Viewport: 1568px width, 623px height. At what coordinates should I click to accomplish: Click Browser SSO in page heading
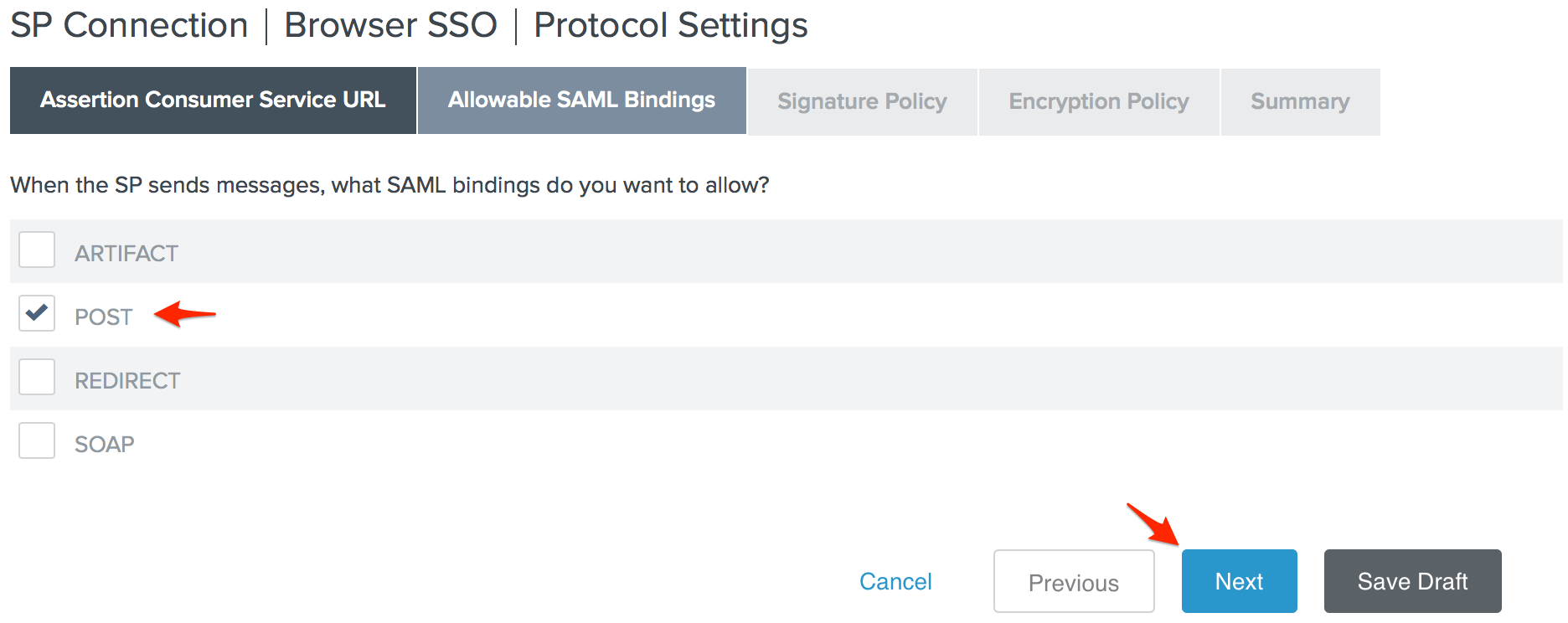tap(390, 25)
